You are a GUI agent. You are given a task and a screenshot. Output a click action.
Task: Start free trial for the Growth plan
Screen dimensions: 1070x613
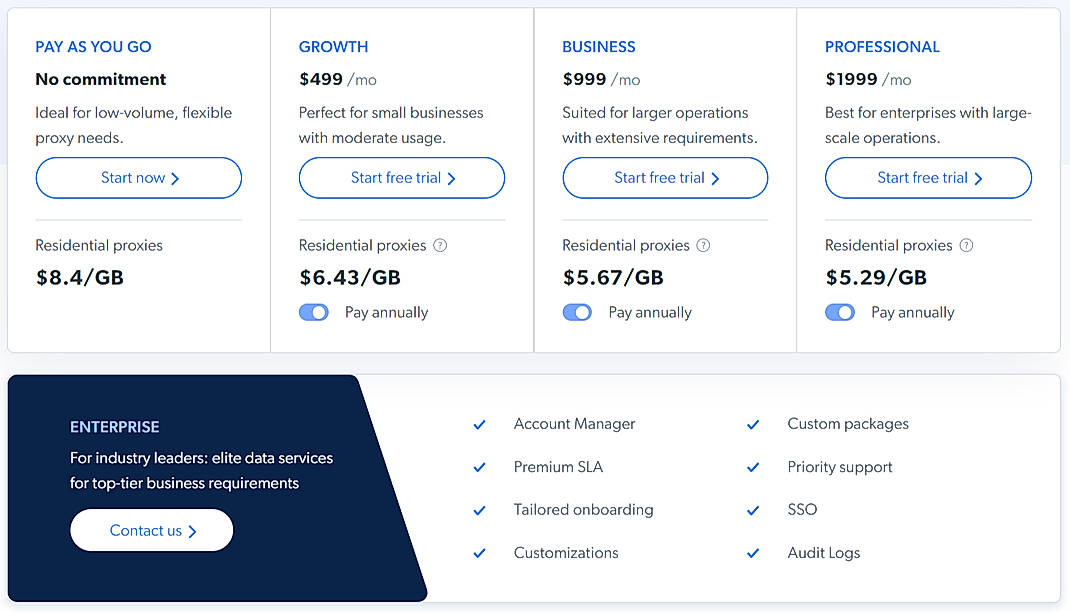click(x=401, y=177)
